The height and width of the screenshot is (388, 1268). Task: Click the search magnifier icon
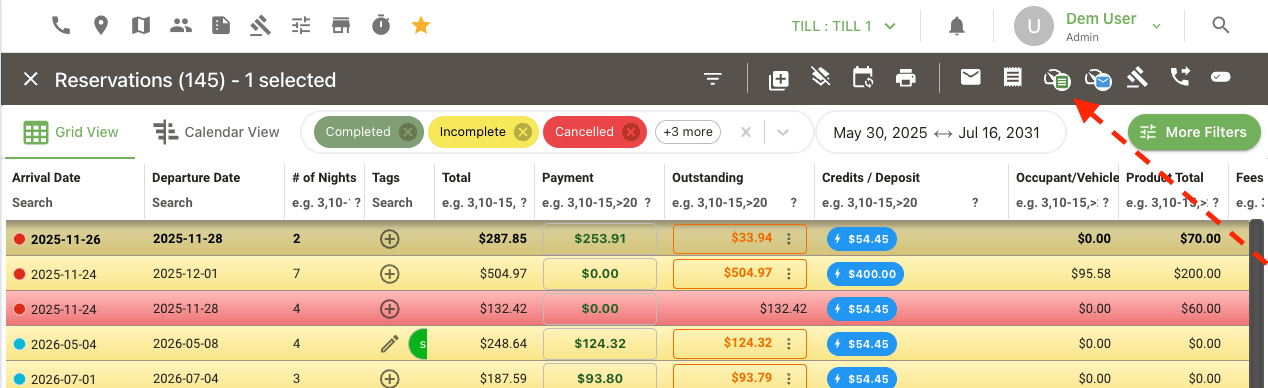[x=1221, y=25]
